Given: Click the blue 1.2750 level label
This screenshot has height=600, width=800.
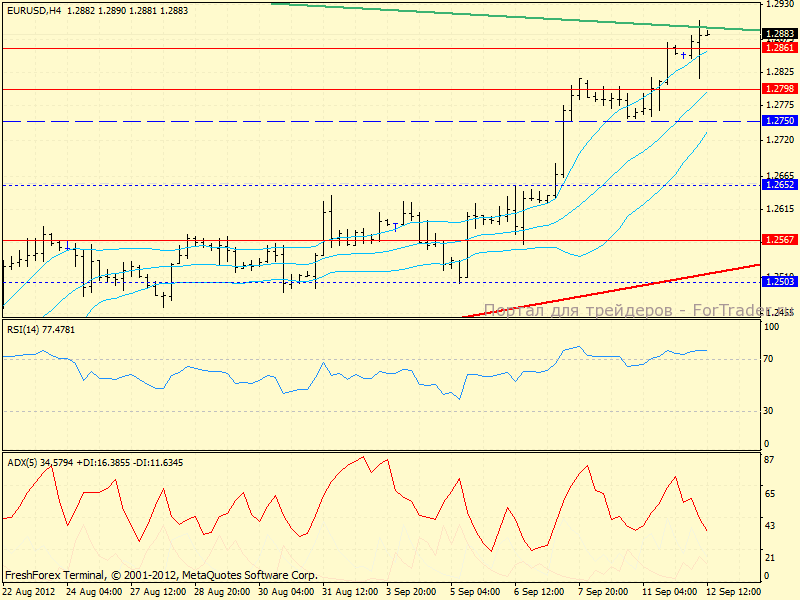Looking at the screenshot, I should (779, 121).
